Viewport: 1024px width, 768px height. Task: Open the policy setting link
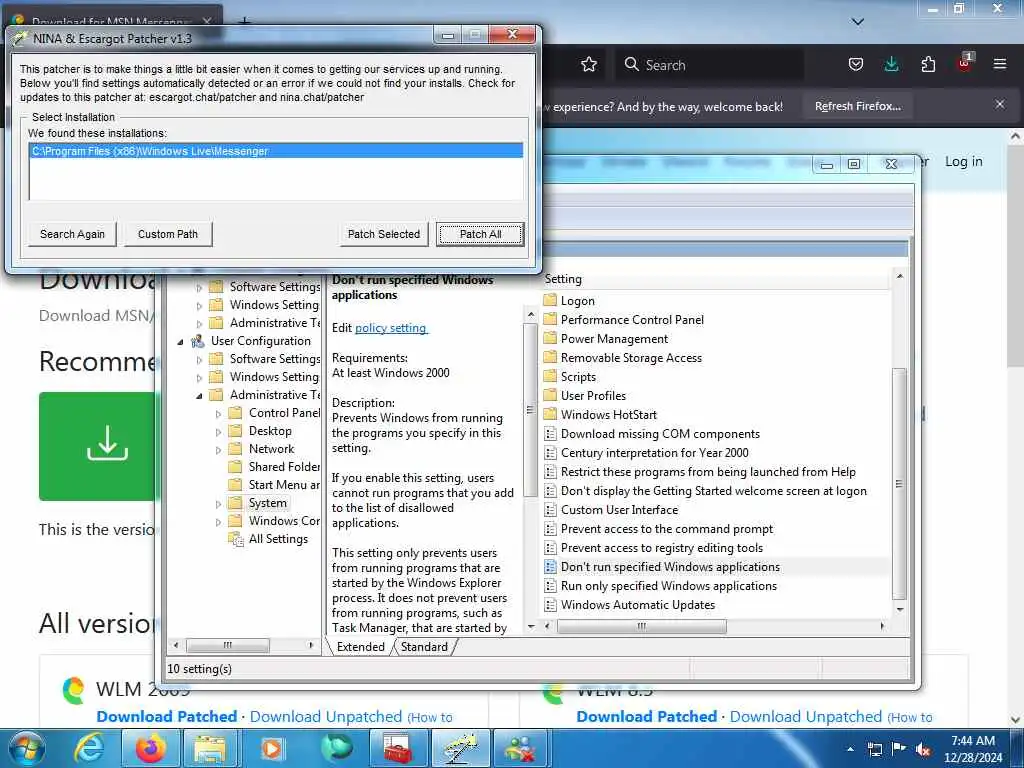tap(391, 328)
